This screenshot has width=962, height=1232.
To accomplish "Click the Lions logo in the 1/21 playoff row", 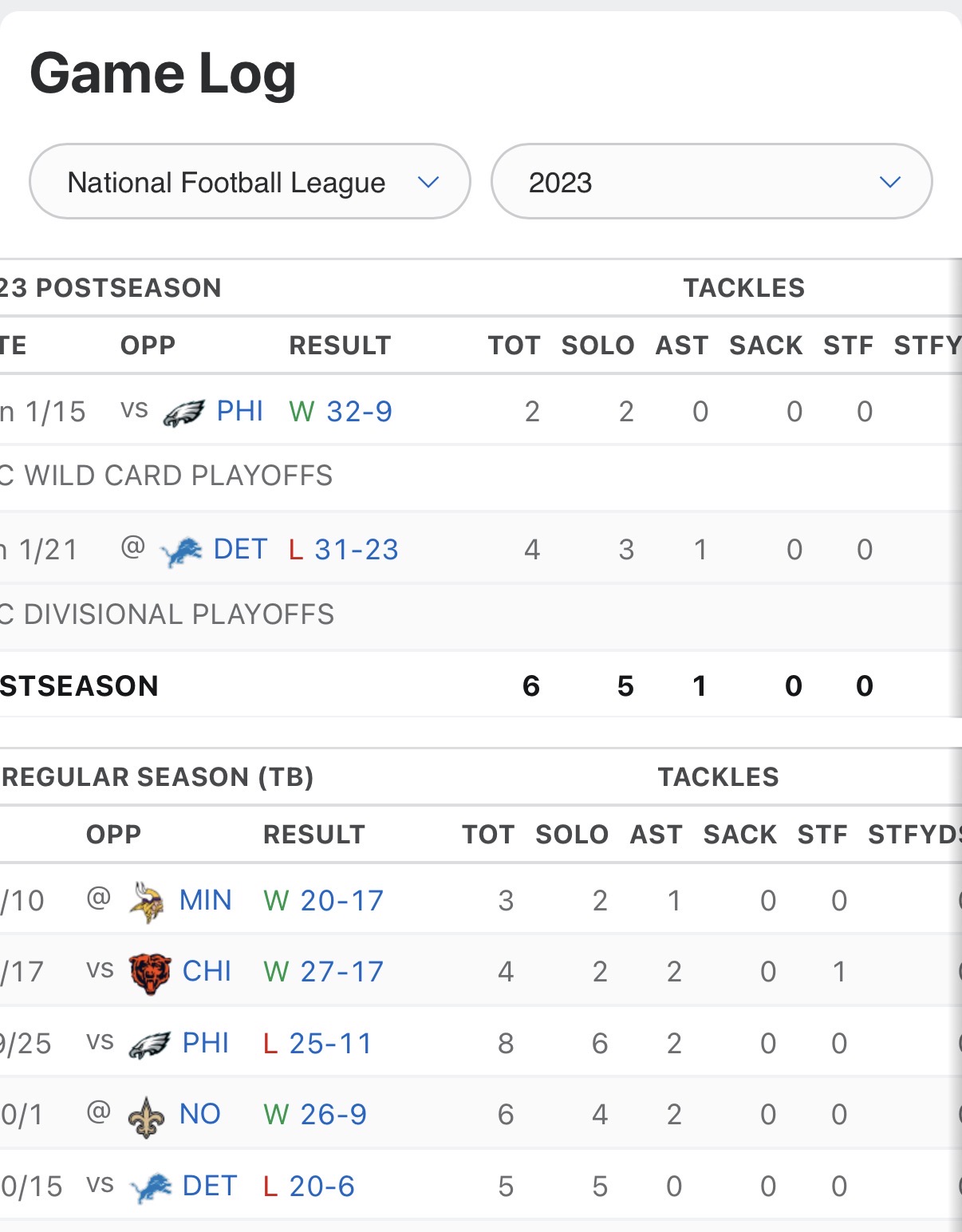I will [x=181, y=551].
